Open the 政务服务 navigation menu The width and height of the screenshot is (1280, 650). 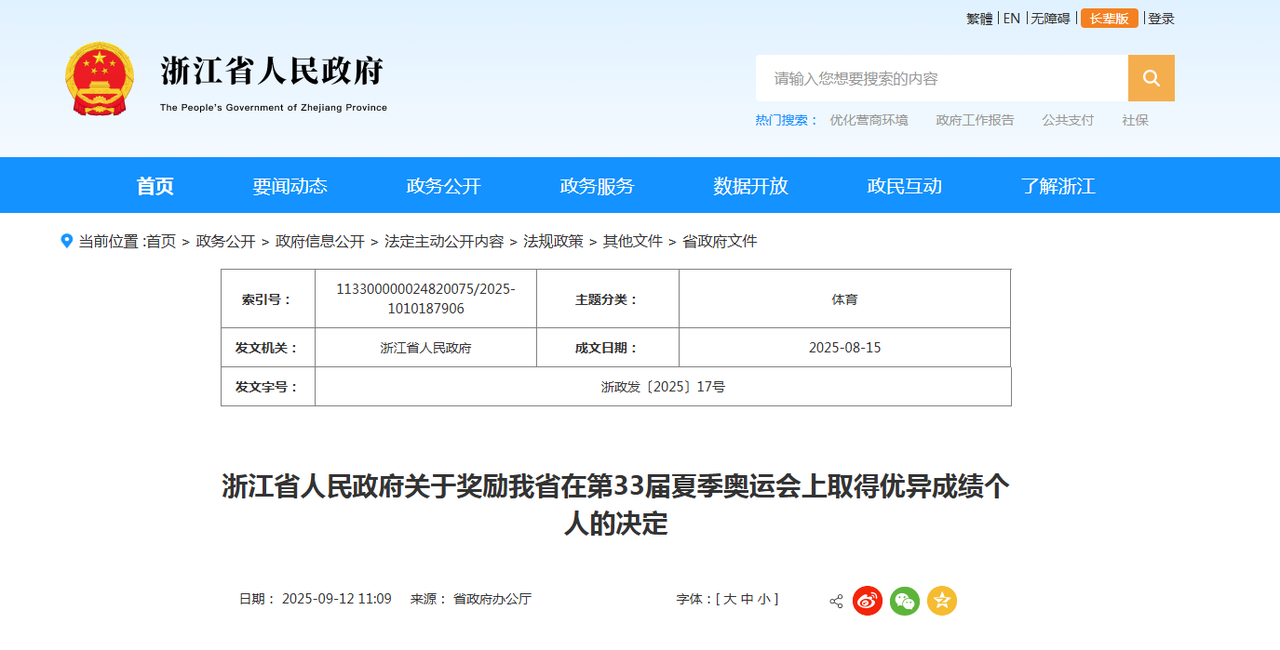[x=597, y=186]
